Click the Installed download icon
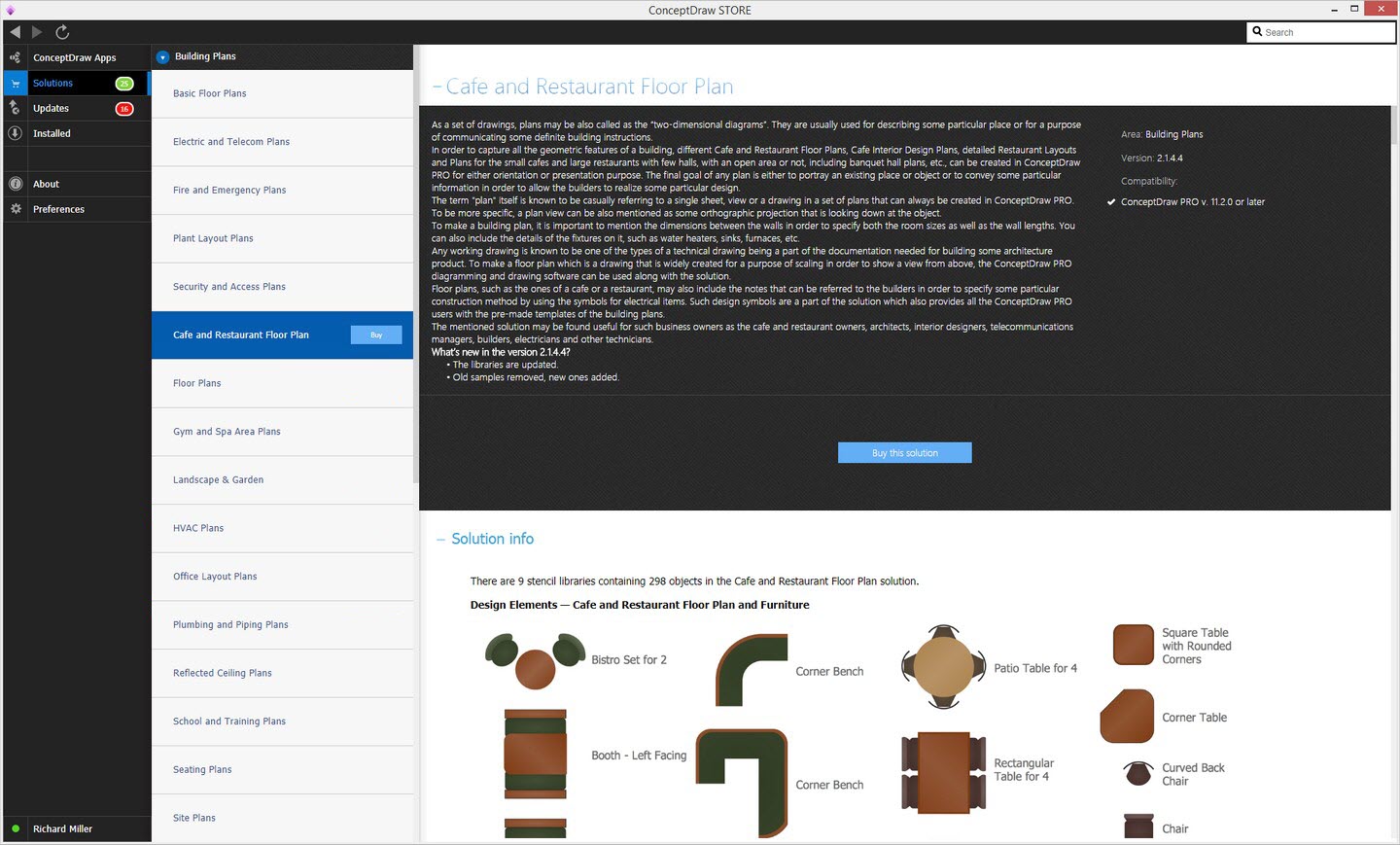The width and height of the screenshot is (1400, 845). [15, 133]
